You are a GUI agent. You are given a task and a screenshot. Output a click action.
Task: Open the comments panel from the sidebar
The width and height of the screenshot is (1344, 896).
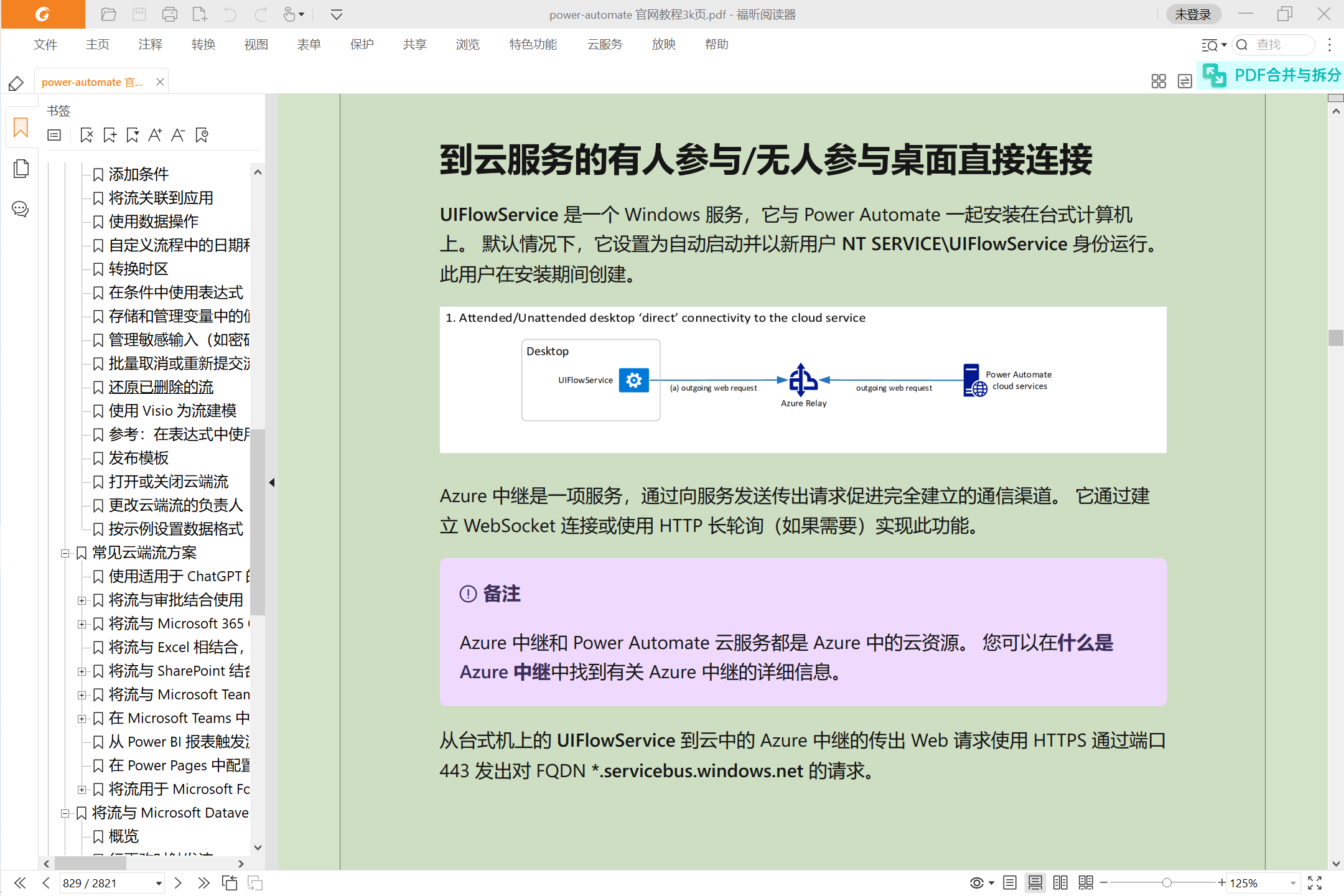[21, 209]
